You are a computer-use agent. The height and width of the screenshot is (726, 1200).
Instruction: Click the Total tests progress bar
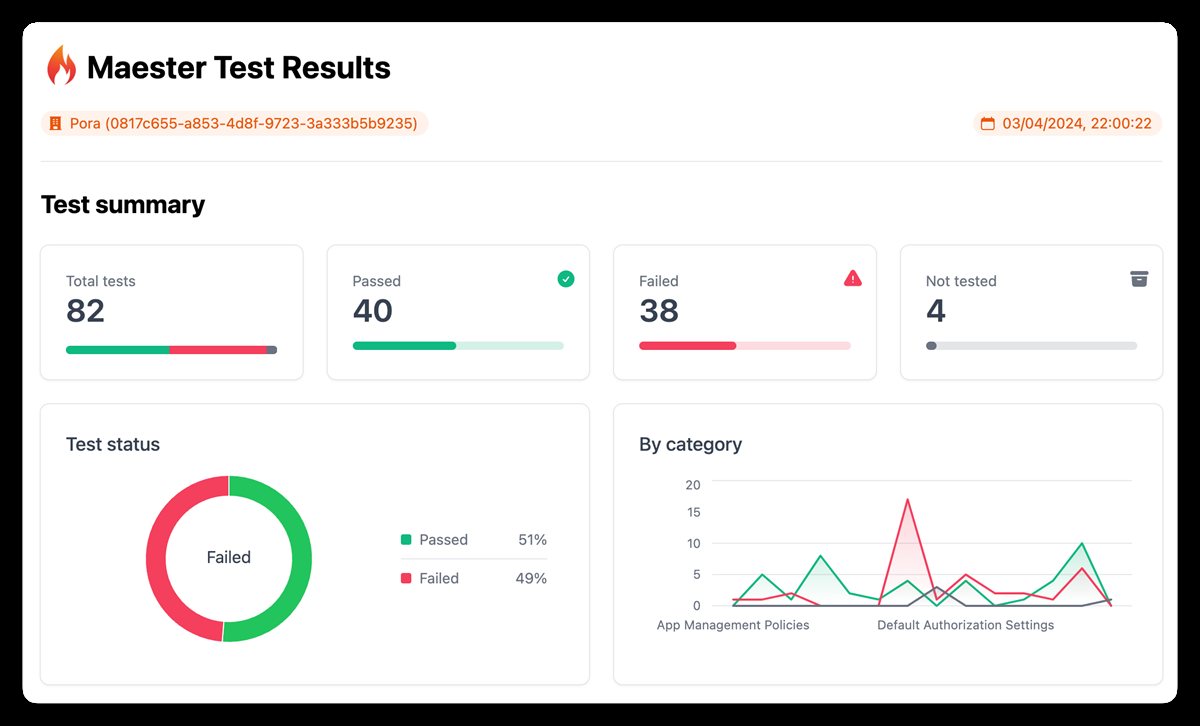(171, 350)
